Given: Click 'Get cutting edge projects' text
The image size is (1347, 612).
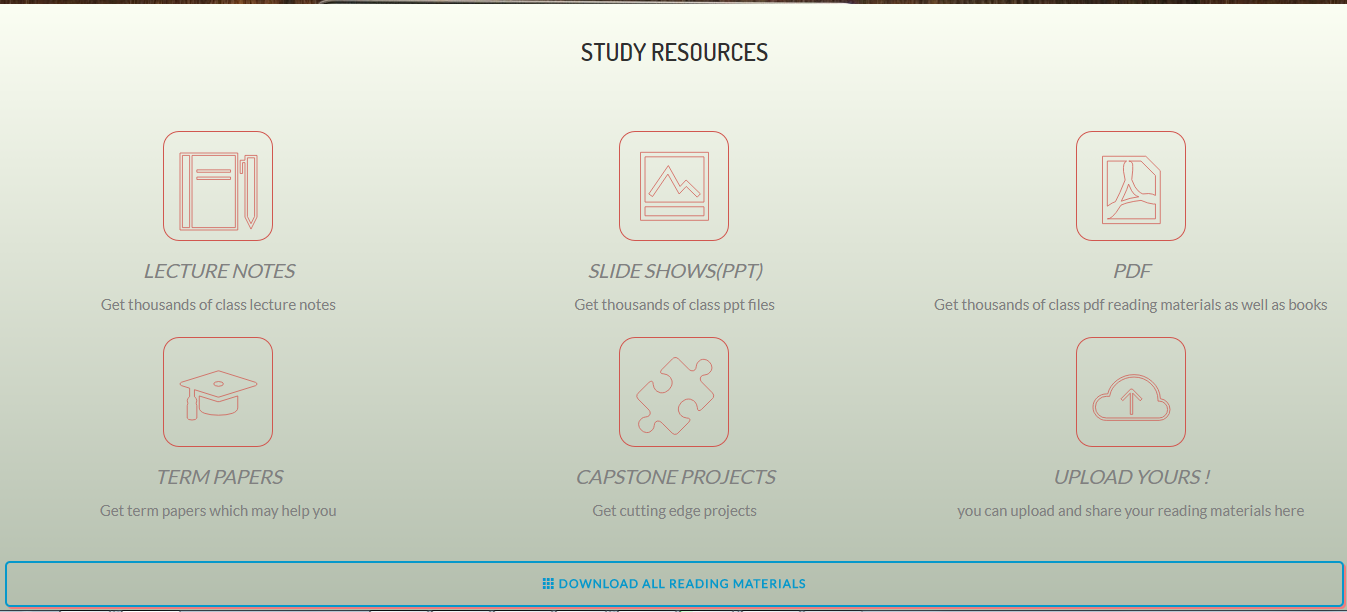Looking at the screenshot, I should tap(674, 511).
